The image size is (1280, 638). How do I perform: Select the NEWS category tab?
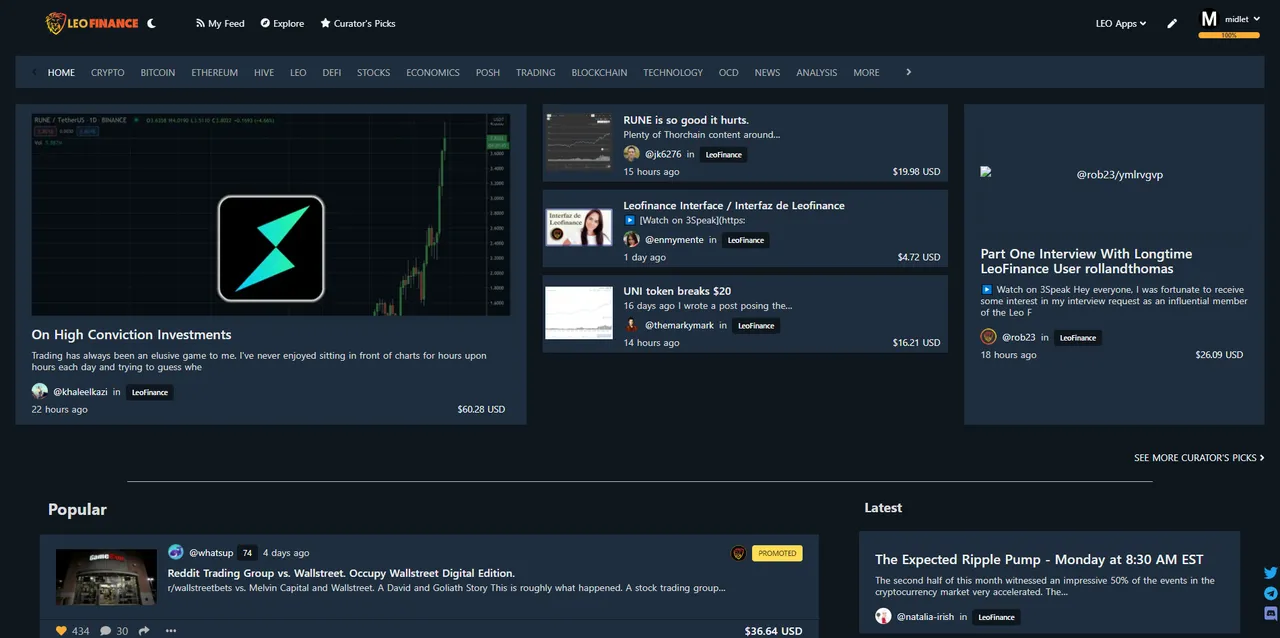pyautogui.click(x=768, y=72)
